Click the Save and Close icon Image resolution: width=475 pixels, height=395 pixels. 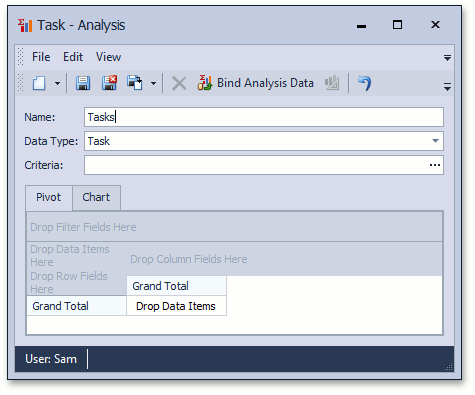(x=109, y=83)
